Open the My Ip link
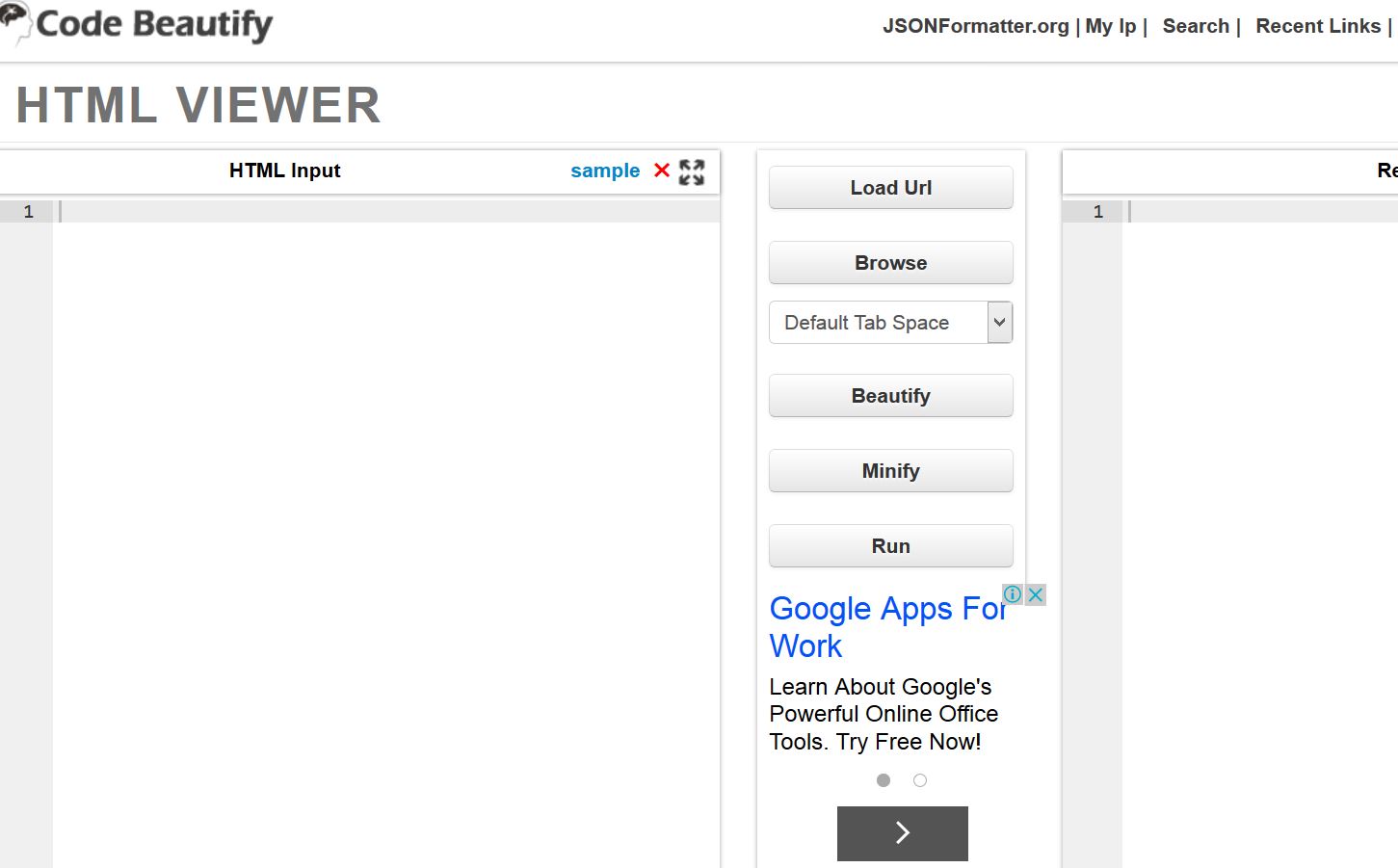 click(x=1111, y=26)
